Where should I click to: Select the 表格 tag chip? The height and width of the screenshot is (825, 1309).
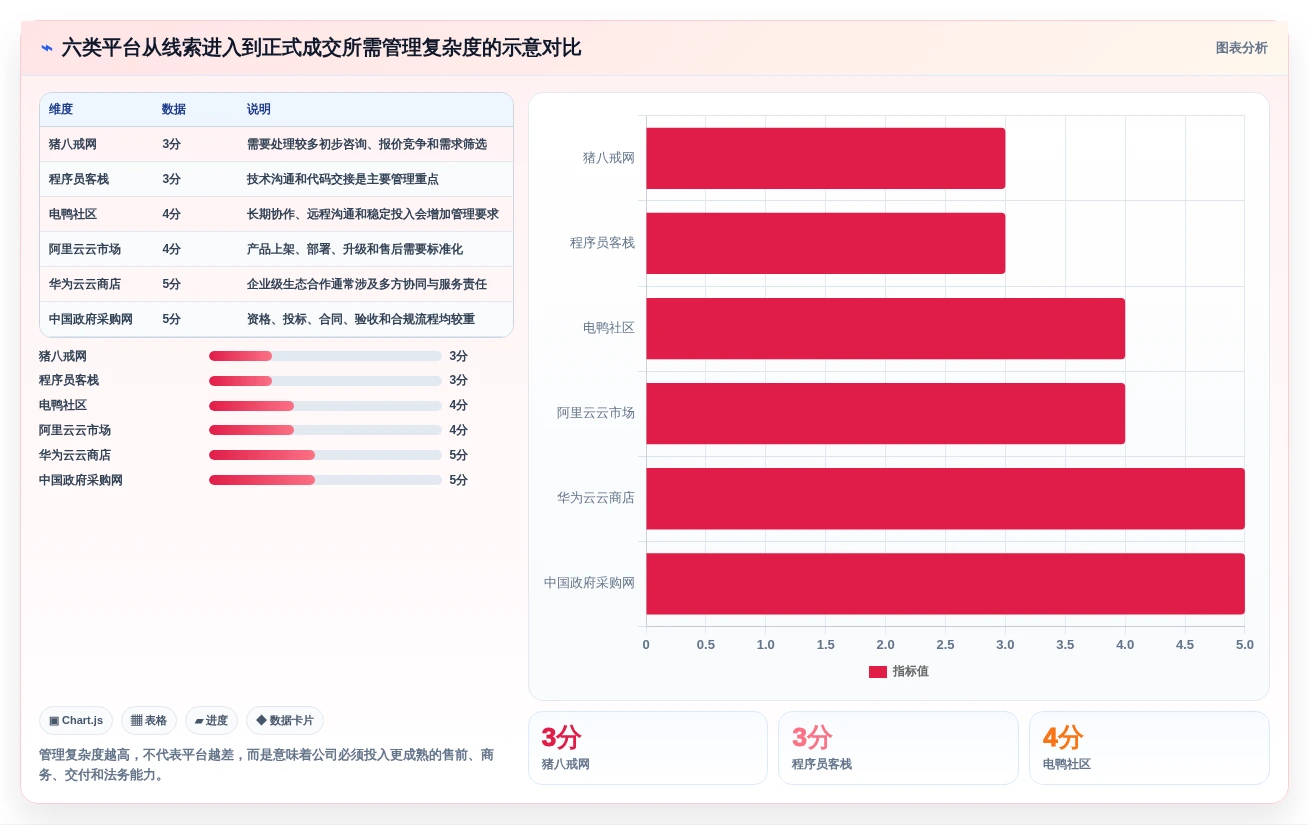(149, 720)
